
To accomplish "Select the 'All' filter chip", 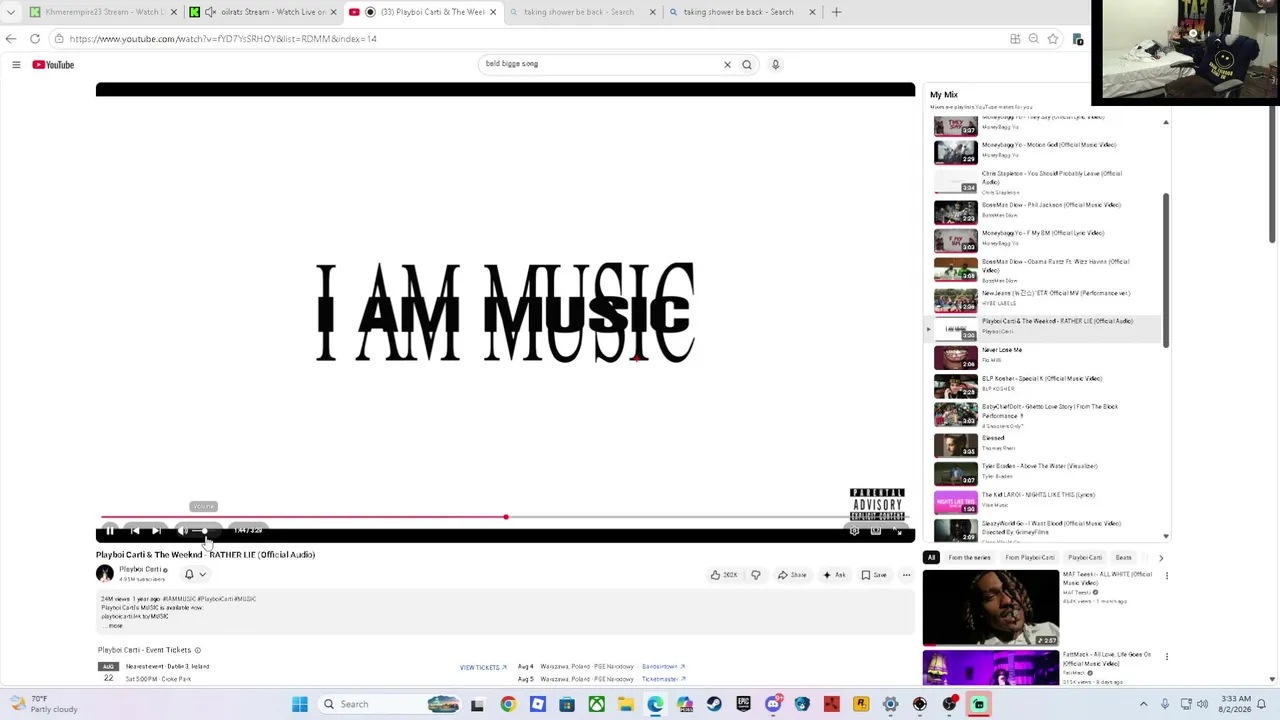I will click(x=931, y=558).
